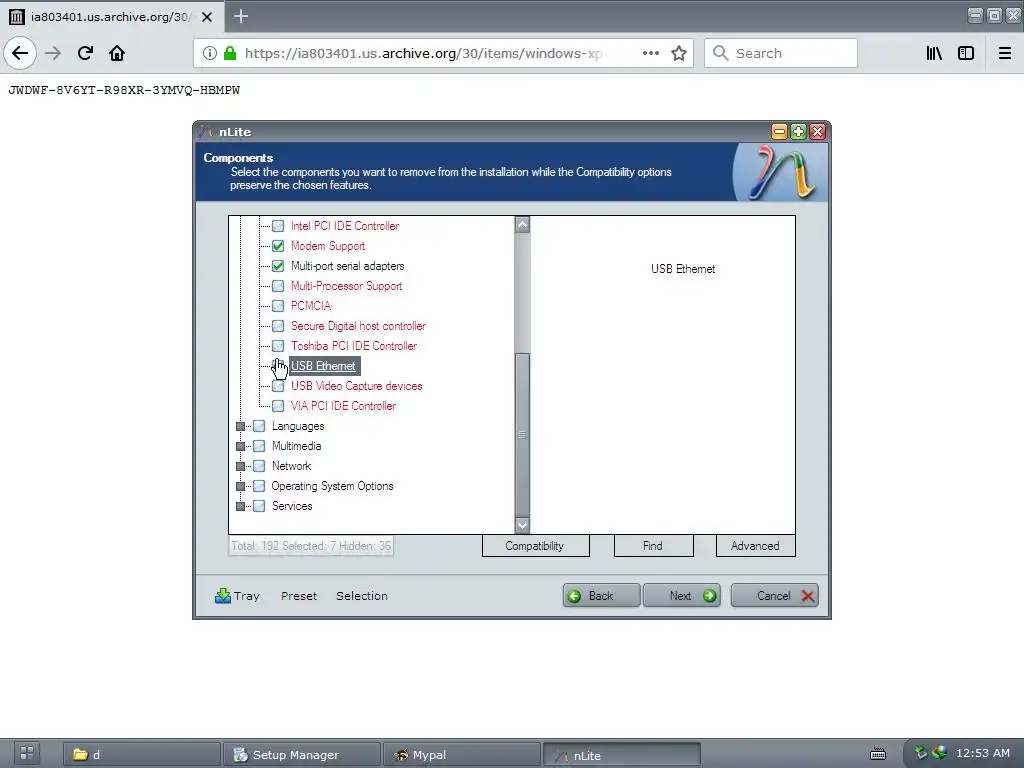Reload the current page
The height and width of the screenshot is (768, 1024).
tap(85, 53)
